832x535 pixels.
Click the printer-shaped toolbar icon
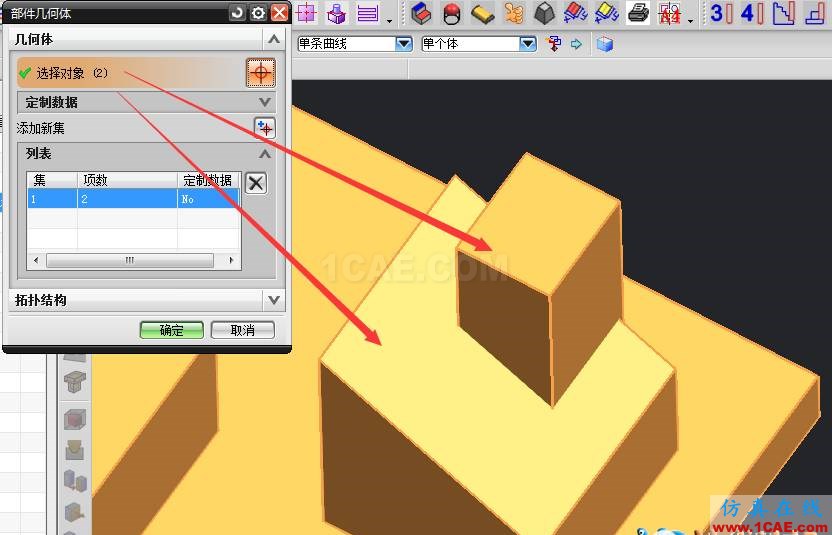tap(638, 13)
